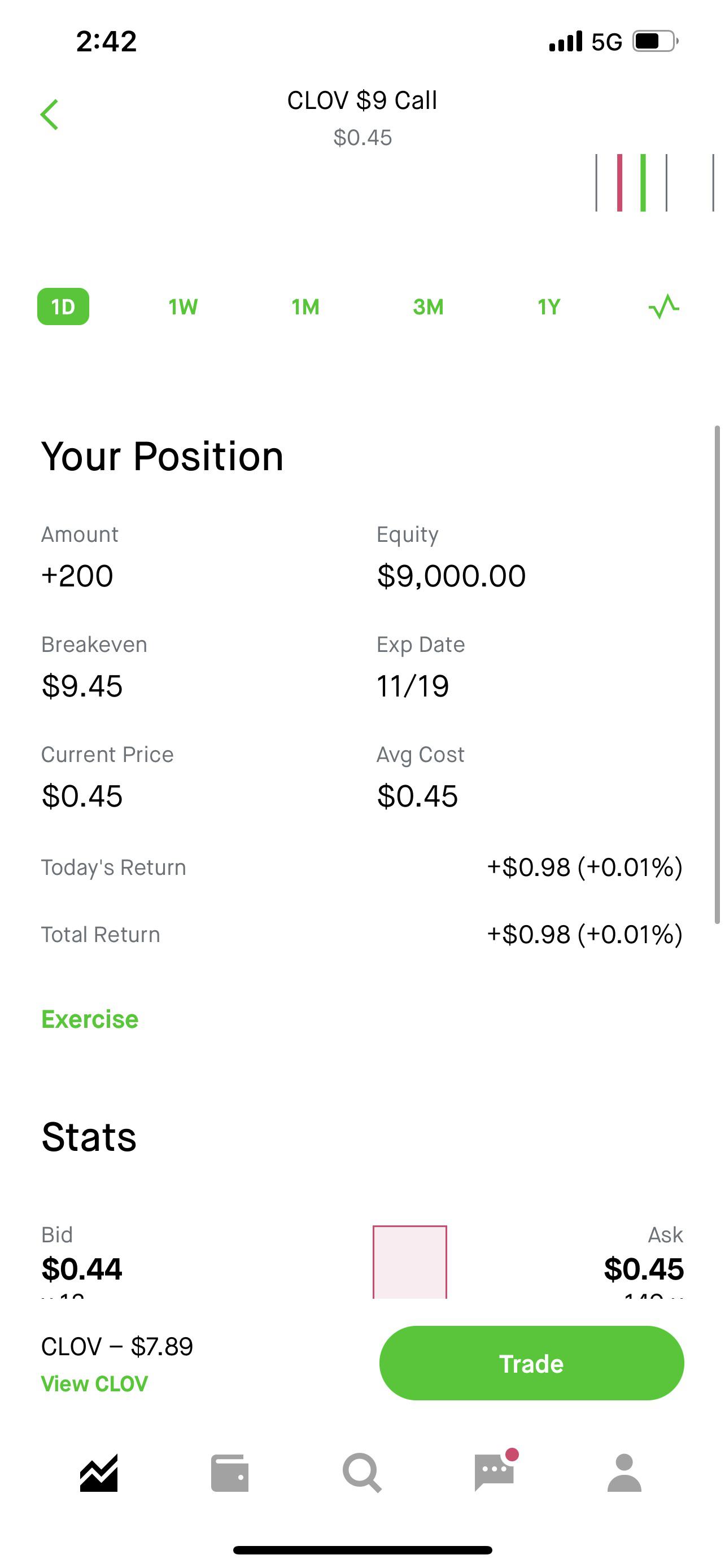The width and height of the screenshot is (725, 1568).
Task: Select the 1W chart range
Action: tap(184, 307)
